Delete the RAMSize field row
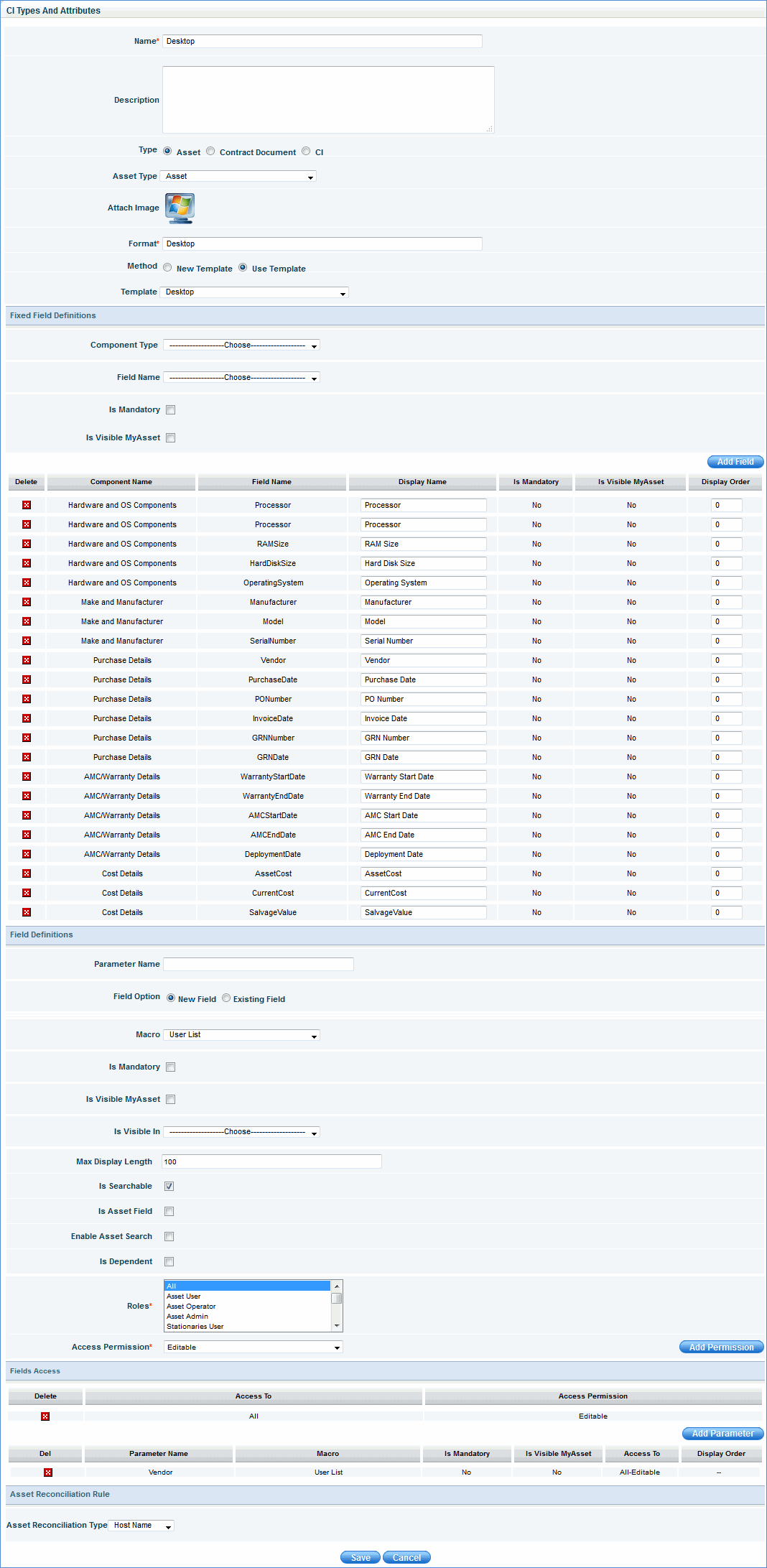 (x=27, y=544)
